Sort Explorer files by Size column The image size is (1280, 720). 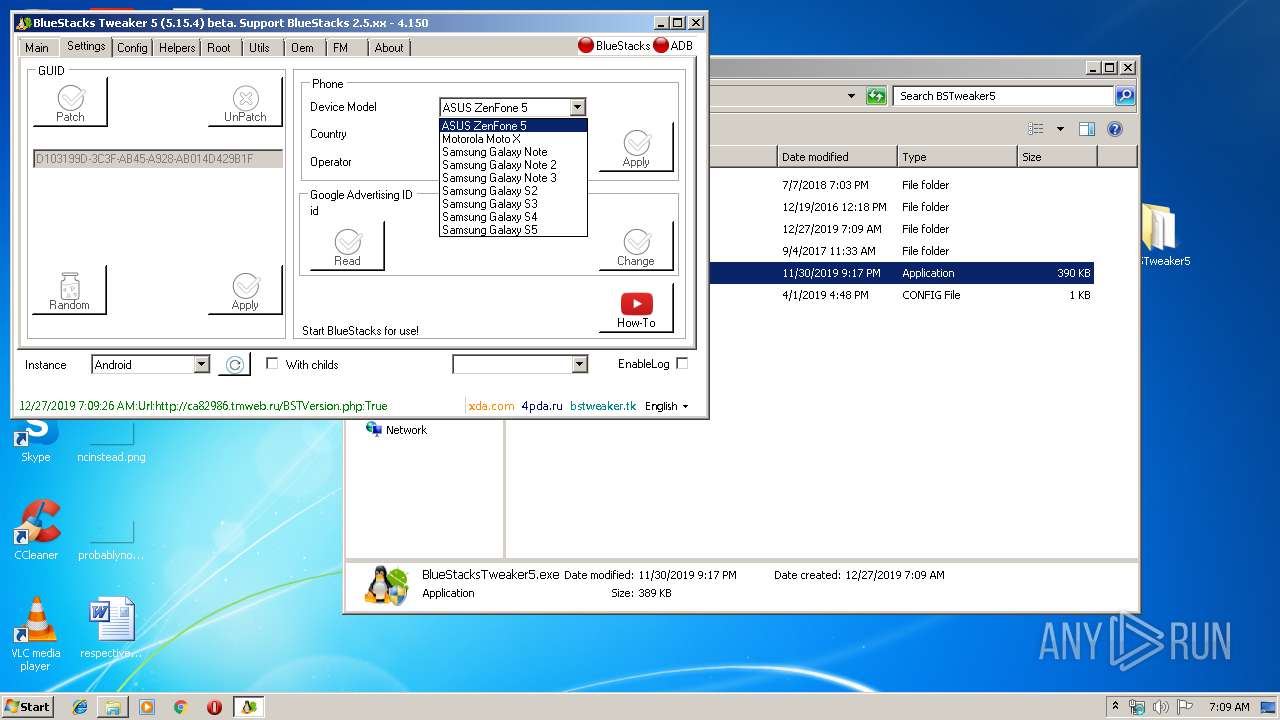(x=1056, y=157)
